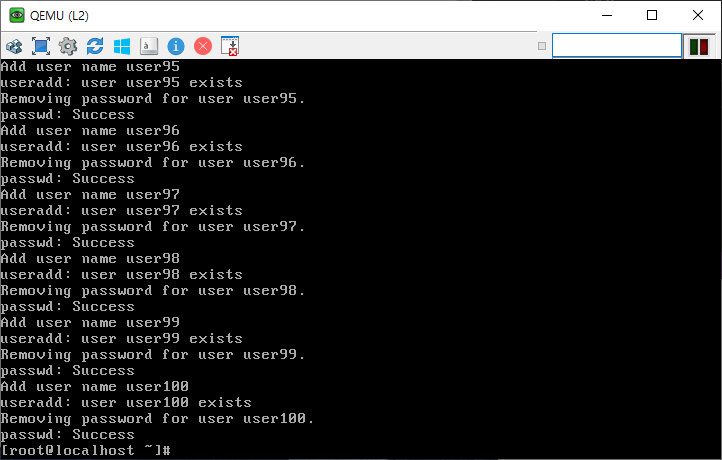Click 'Removing password for user user100.'

pyautogui.click(x=157, y=419)
